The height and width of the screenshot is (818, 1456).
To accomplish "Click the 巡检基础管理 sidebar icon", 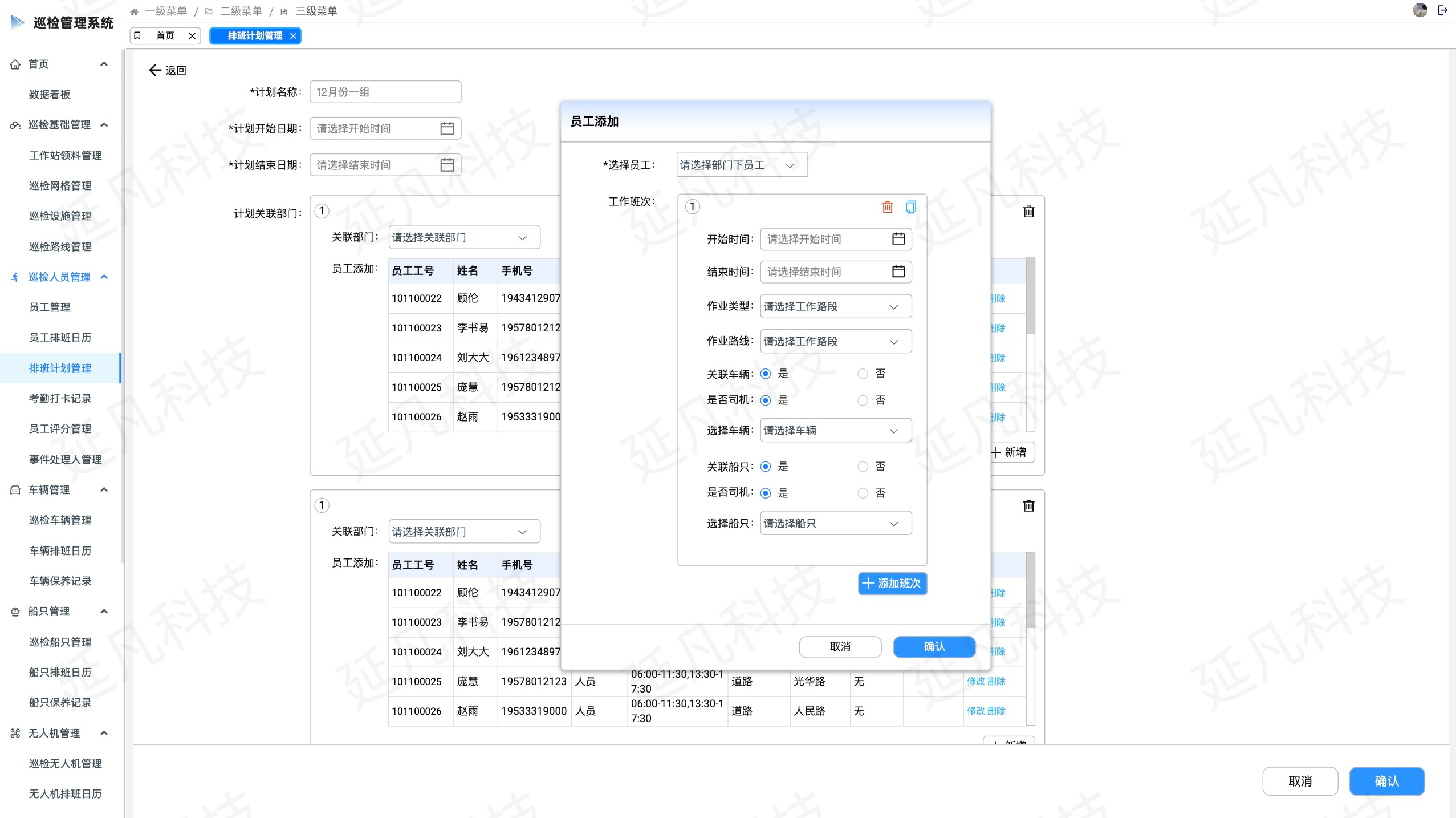I will pos(15,125).
